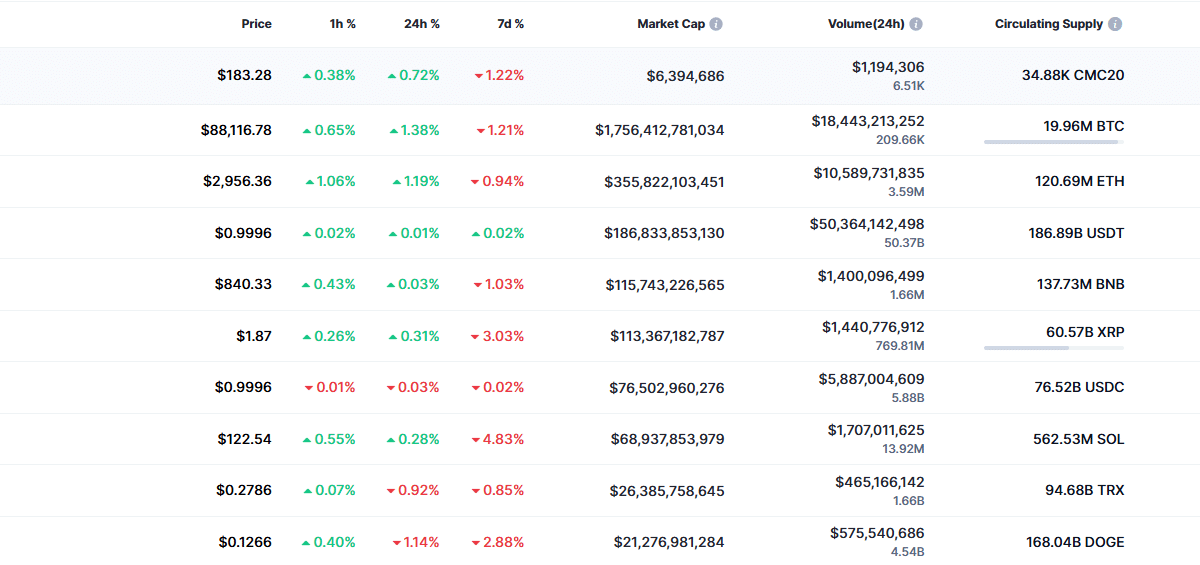Sort by the 7d % column header
The height and width of the screenshot is (565, 1200).
coord(511,24)
